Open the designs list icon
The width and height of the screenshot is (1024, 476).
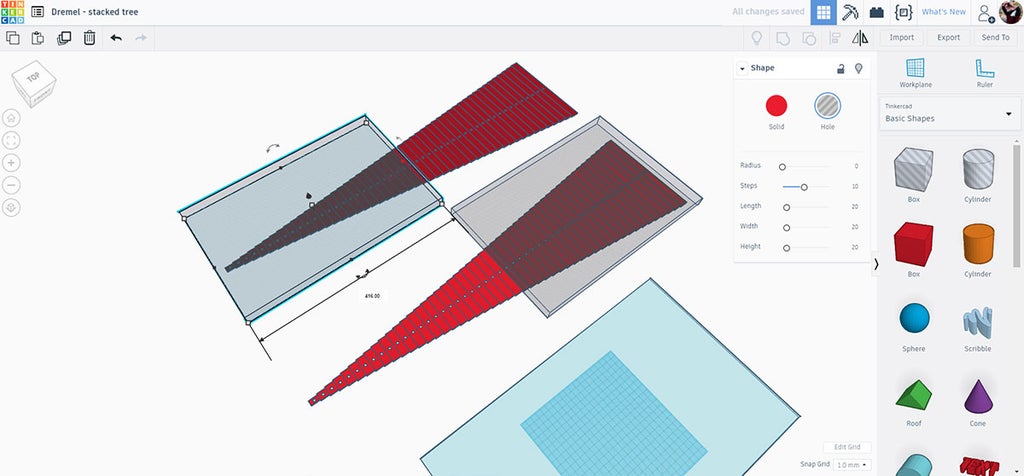click(x=38, y=12)
